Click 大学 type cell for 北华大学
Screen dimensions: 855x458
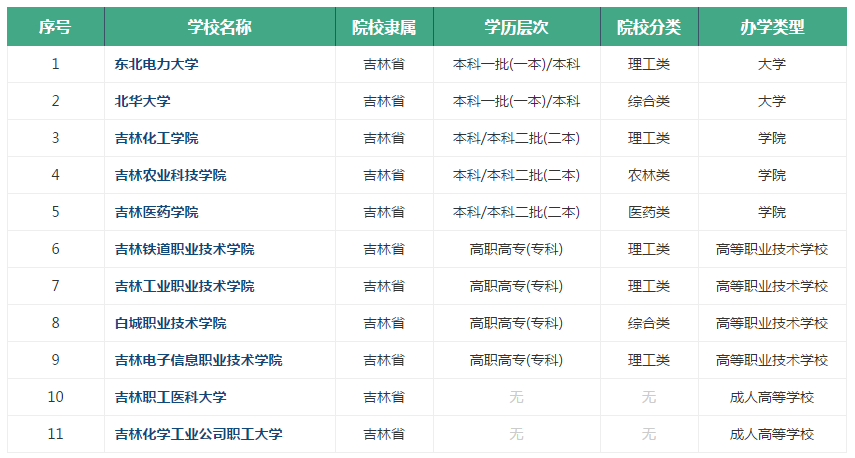point(772,101)
